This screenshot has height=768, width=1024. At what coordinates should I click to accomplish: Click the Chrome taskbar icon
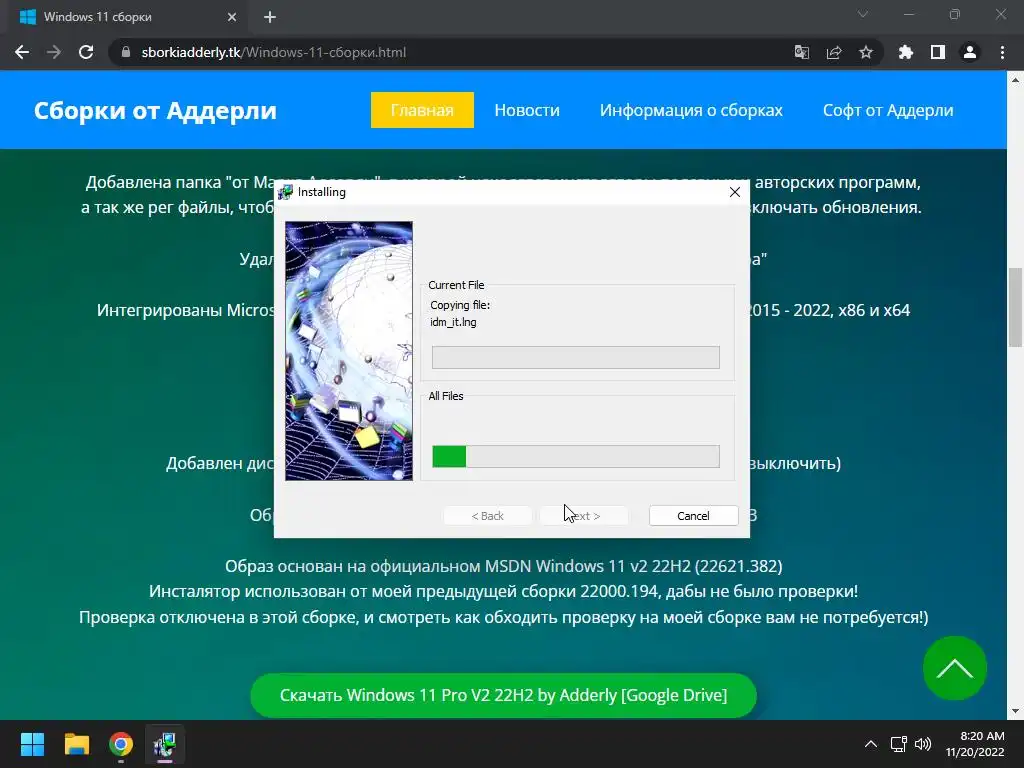(121, 744)
